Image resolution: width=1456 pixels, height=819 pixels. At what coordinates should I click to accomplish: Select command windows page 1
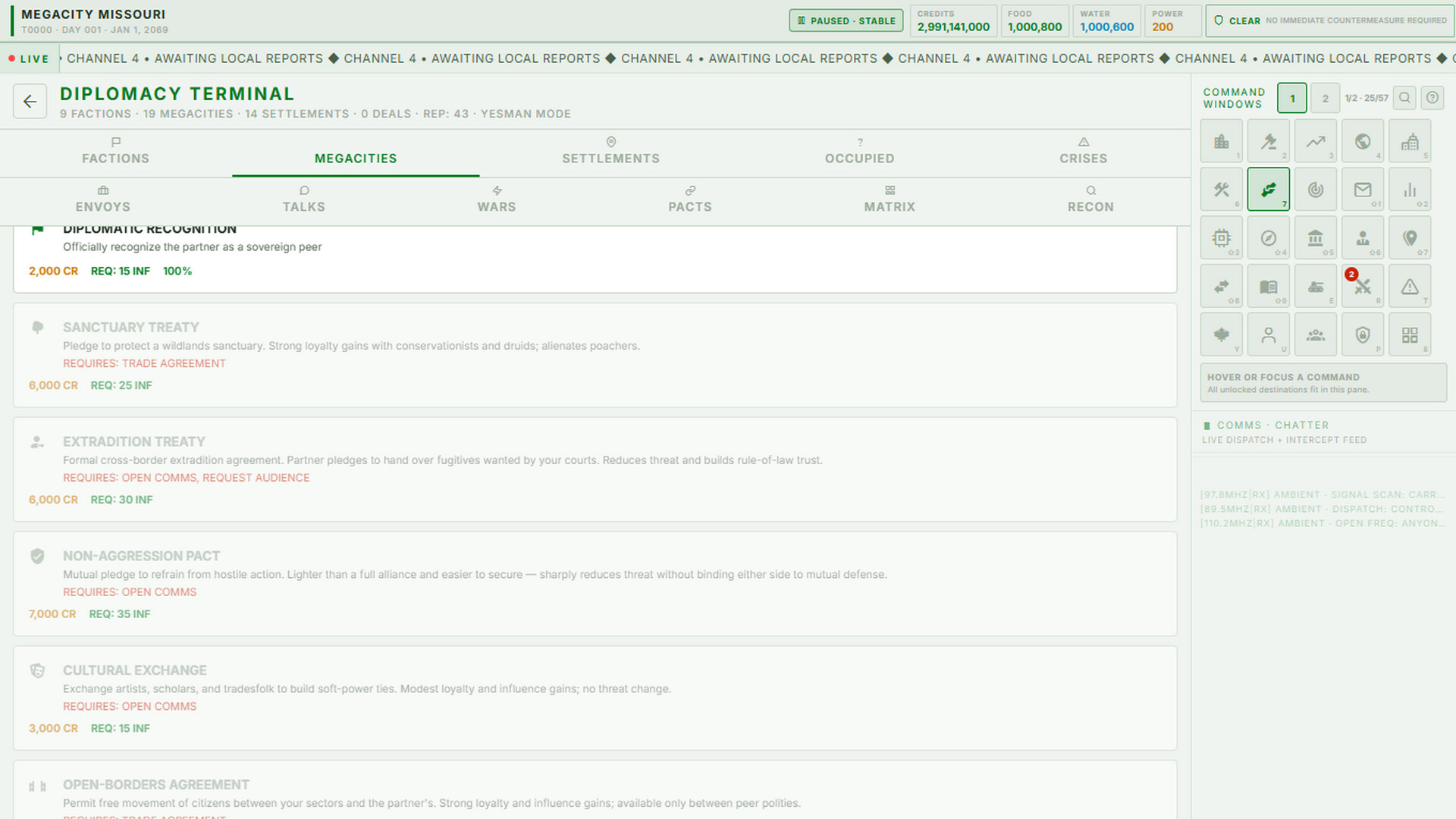(1292, 99)
